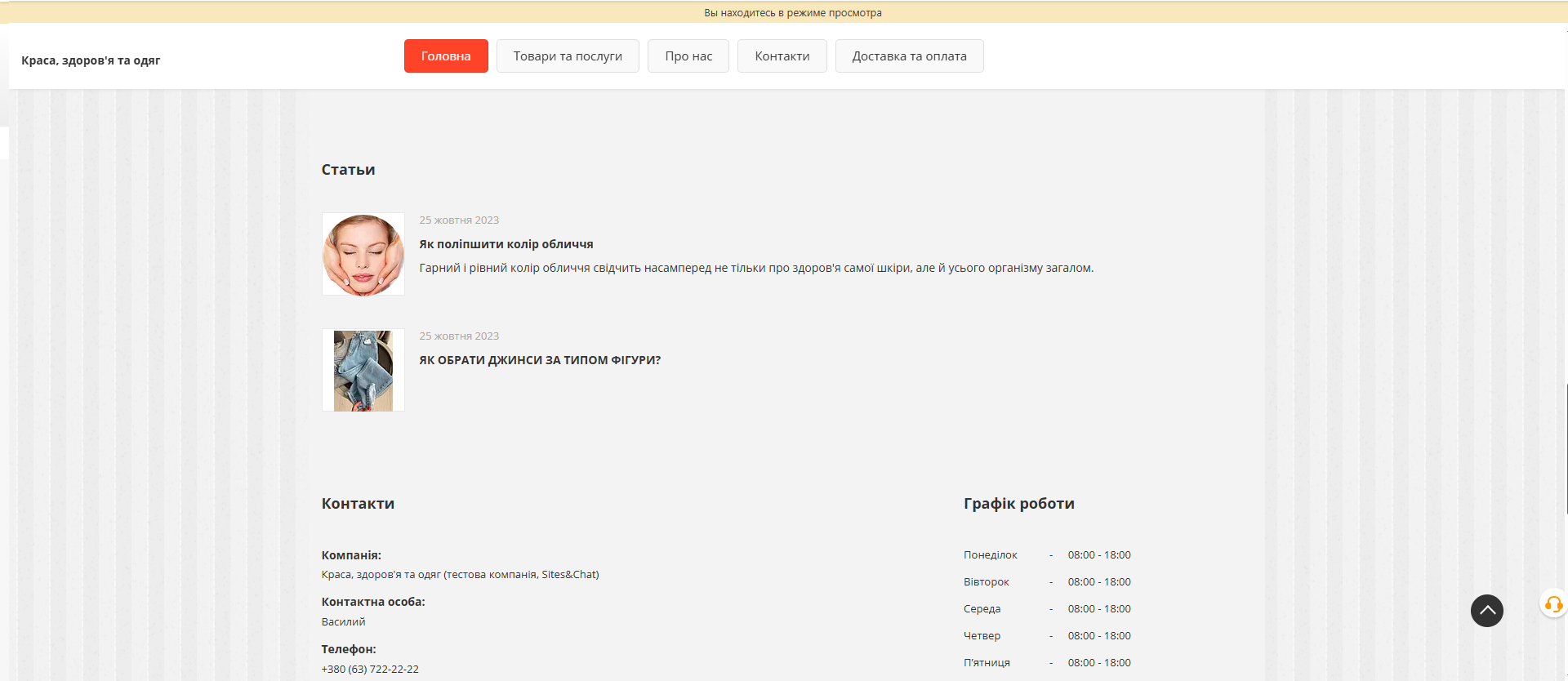Click the Статьи section heading
The height and width of the screenshot is (681, 1568).
pyautogui.click(x=348, y=170)
